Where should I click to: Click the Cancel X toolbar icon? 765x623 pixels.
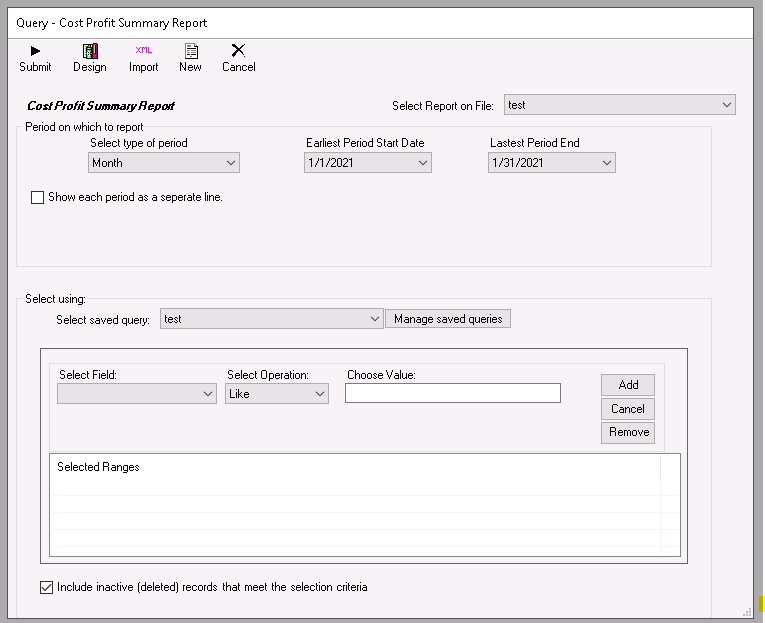click(238, 50)
